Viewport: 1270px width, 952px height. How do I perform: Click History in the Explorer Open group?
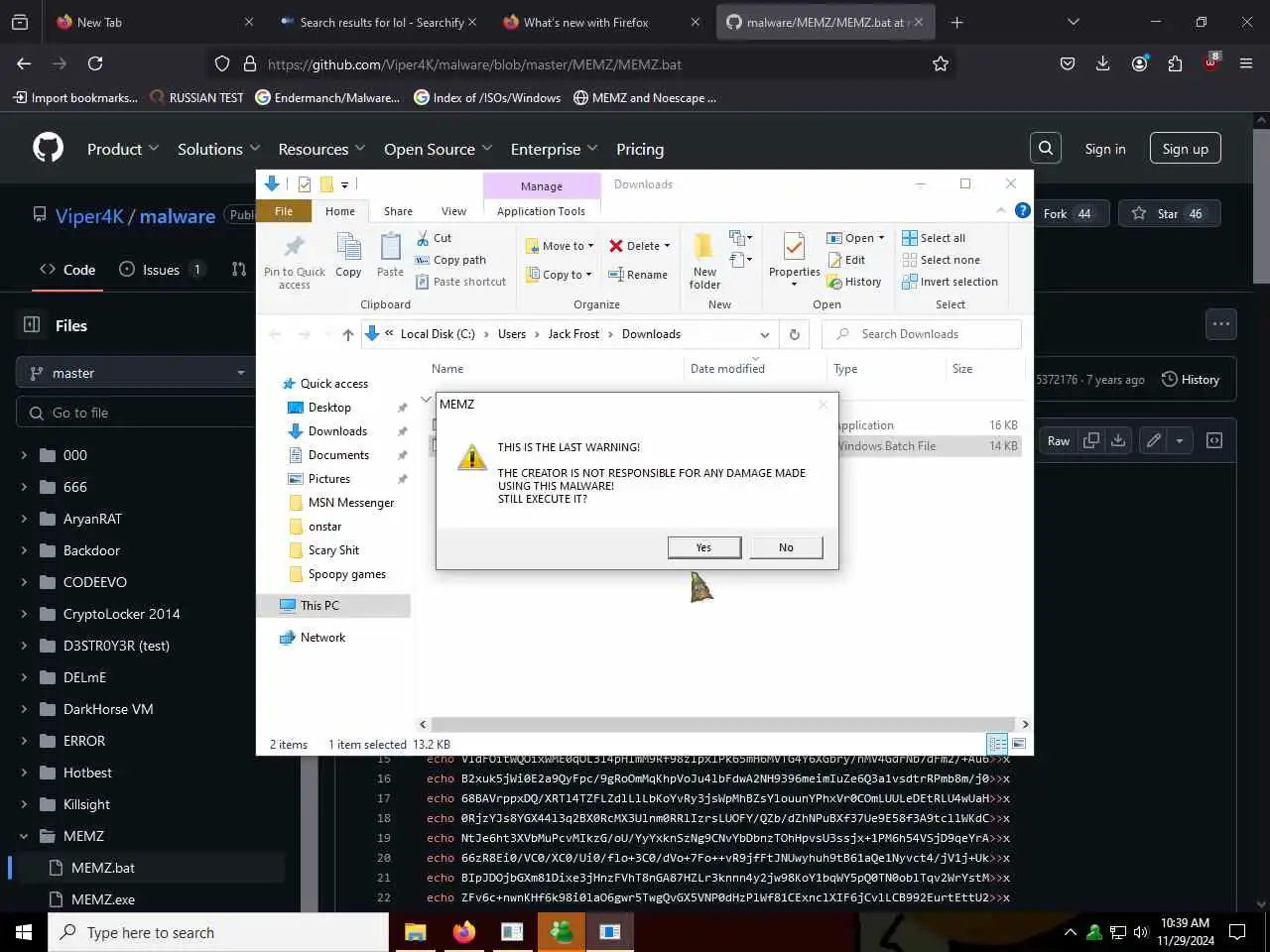coord(854,282)
